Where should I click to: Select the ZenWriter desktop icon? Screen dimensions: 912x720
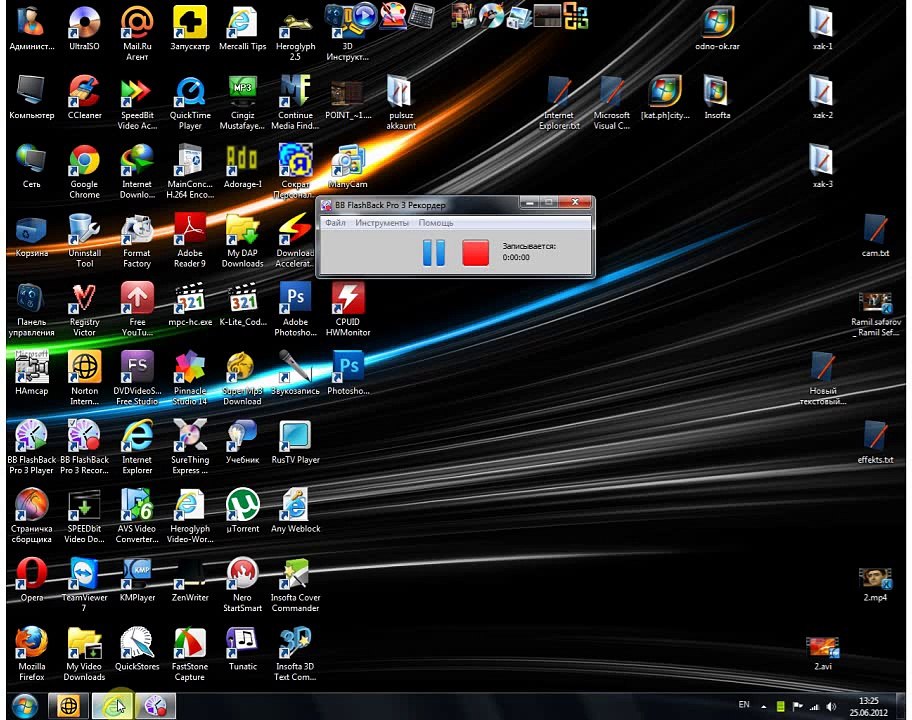(190, 580)
